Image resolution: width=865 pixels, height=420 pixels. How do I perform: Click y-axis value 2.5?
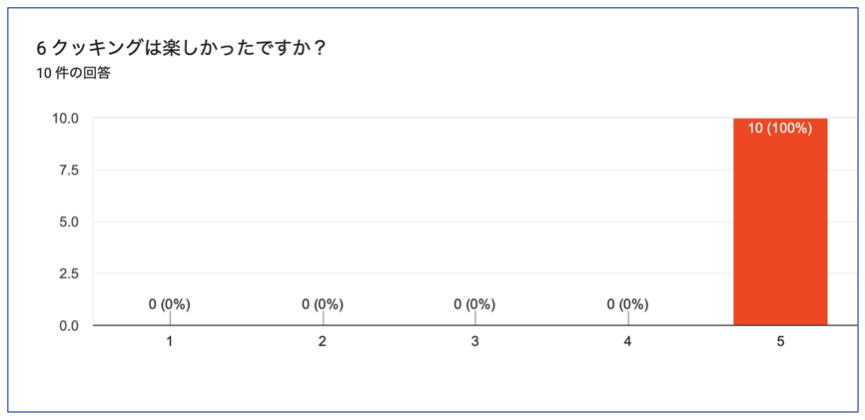[x=70, y=274]
